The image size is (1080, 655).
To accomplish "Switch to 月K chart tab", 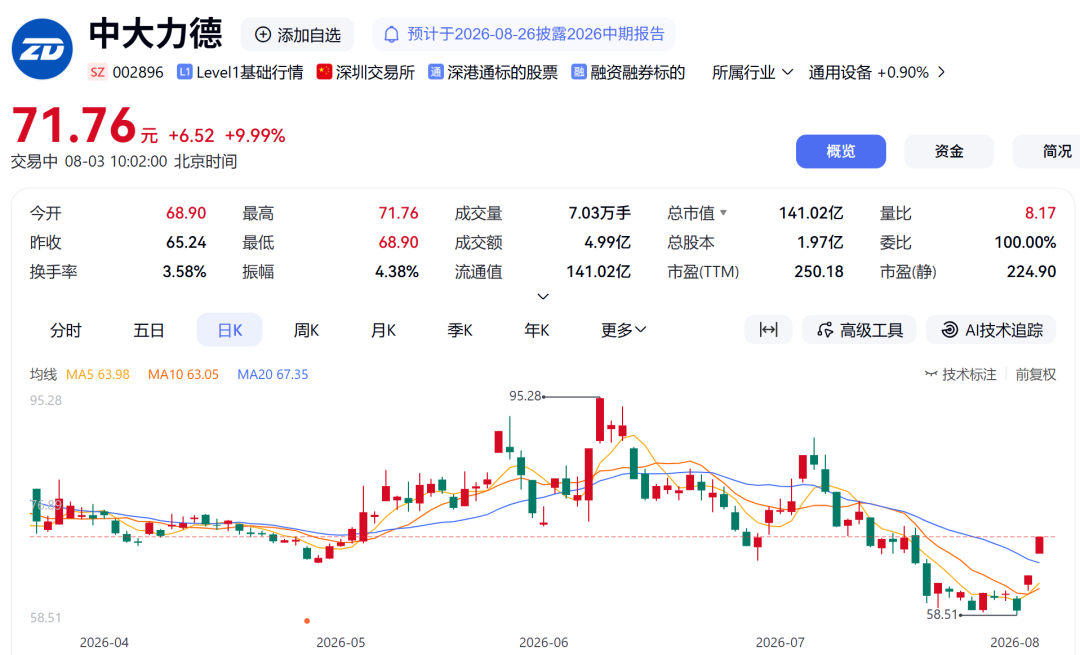I will pyautogui.click(x=383, y=330).
